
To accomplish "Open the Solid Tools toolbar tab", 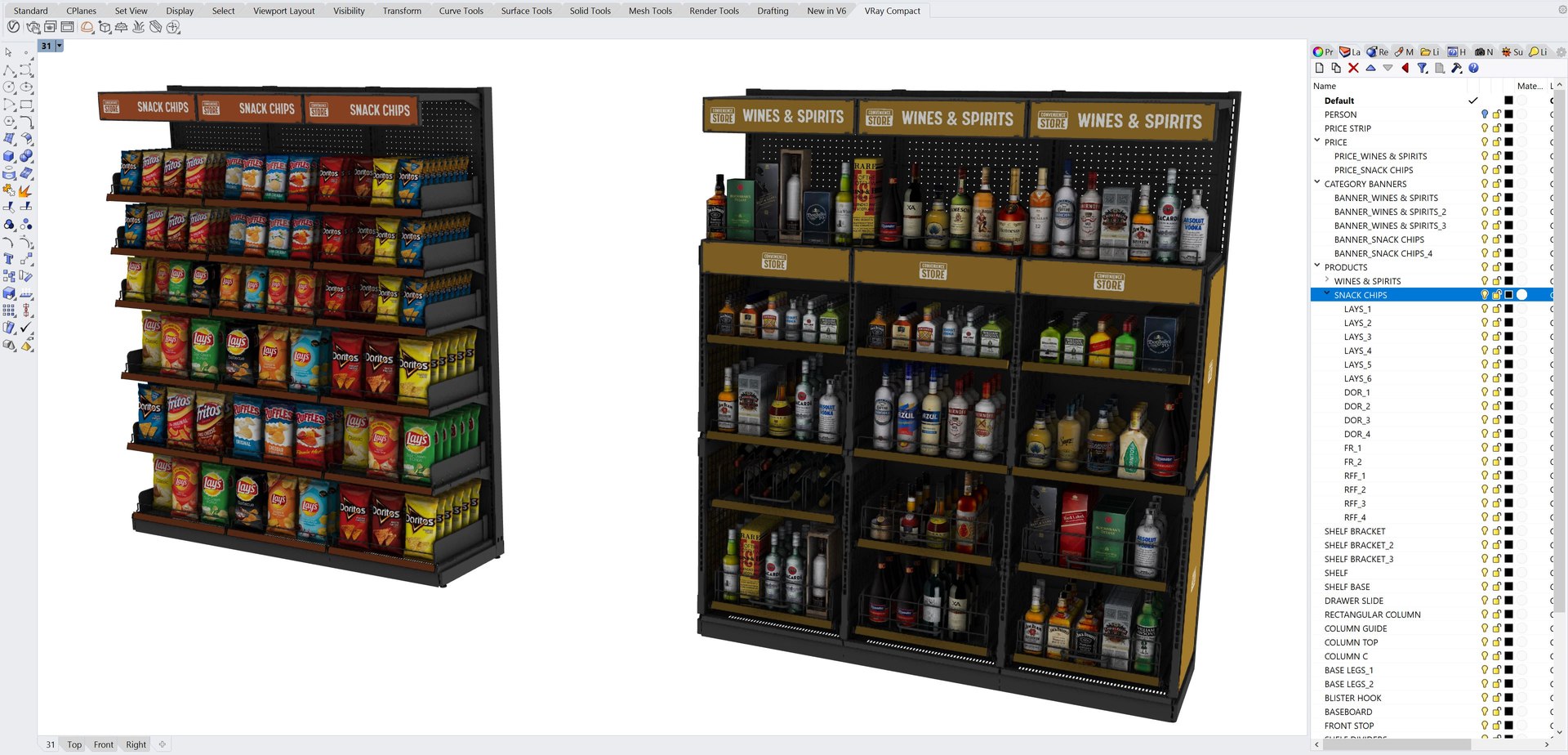I will [590, 11].
